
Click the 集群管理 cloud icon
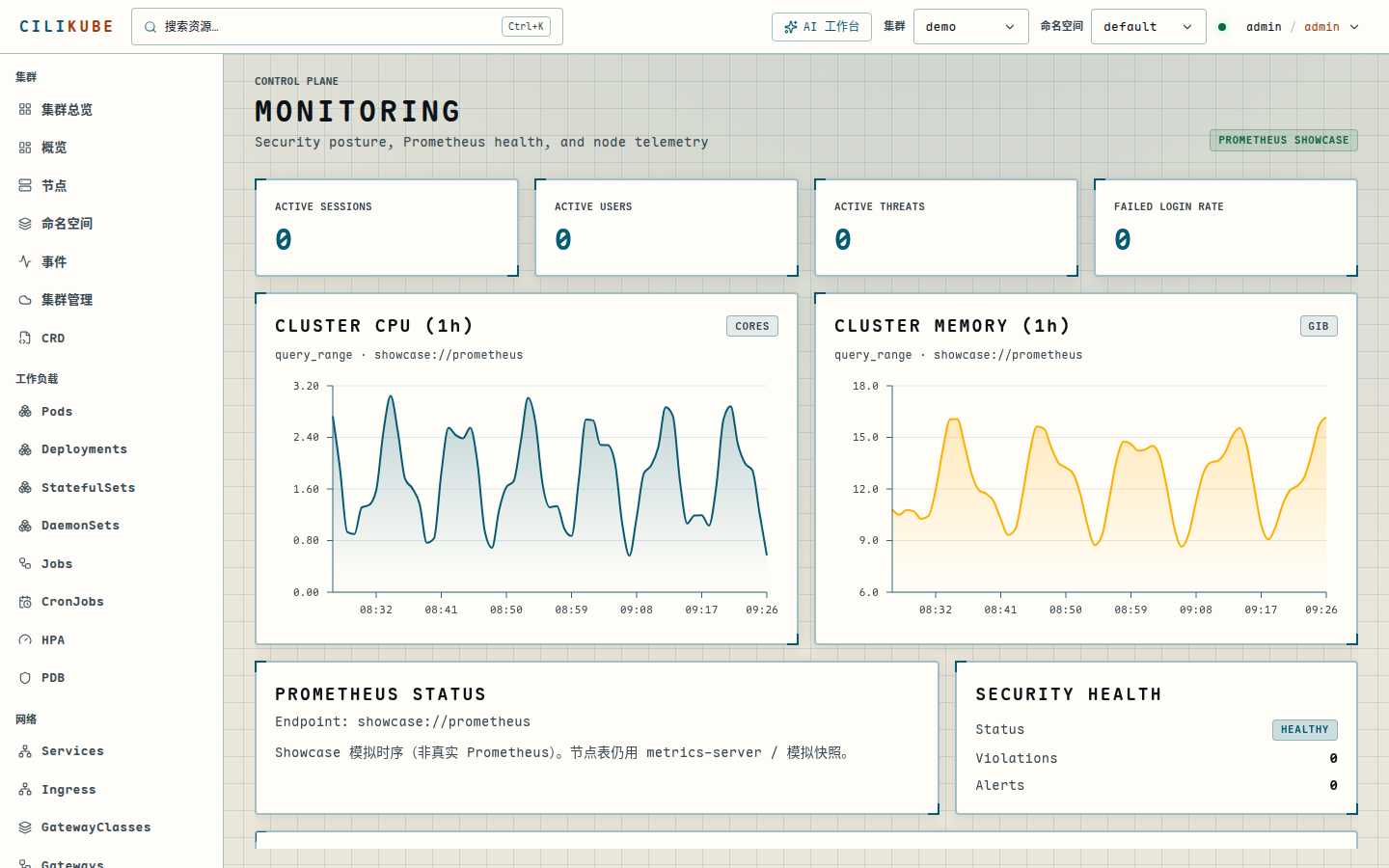[x=25, y=300]
